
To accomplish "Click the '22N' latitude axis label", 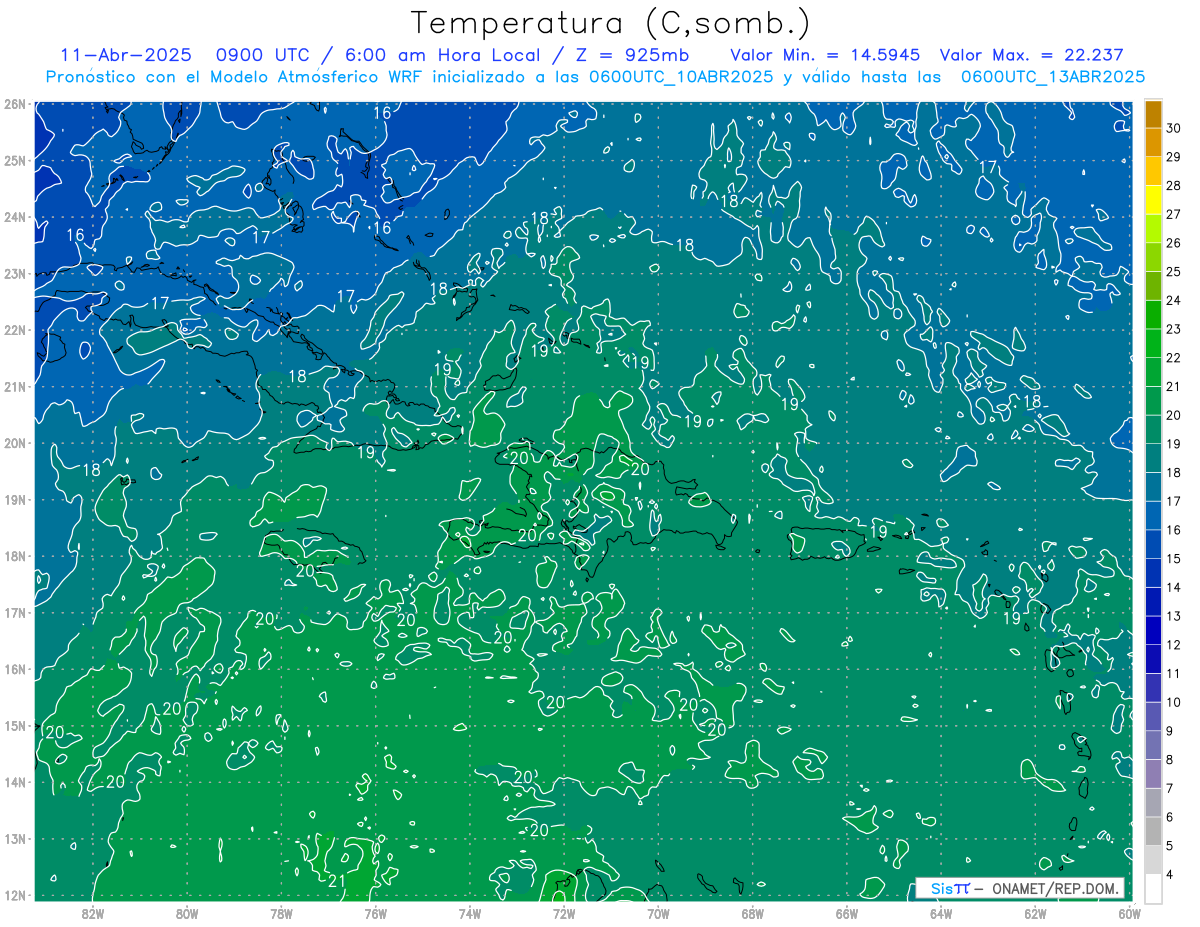I will (x=14, y=330).
